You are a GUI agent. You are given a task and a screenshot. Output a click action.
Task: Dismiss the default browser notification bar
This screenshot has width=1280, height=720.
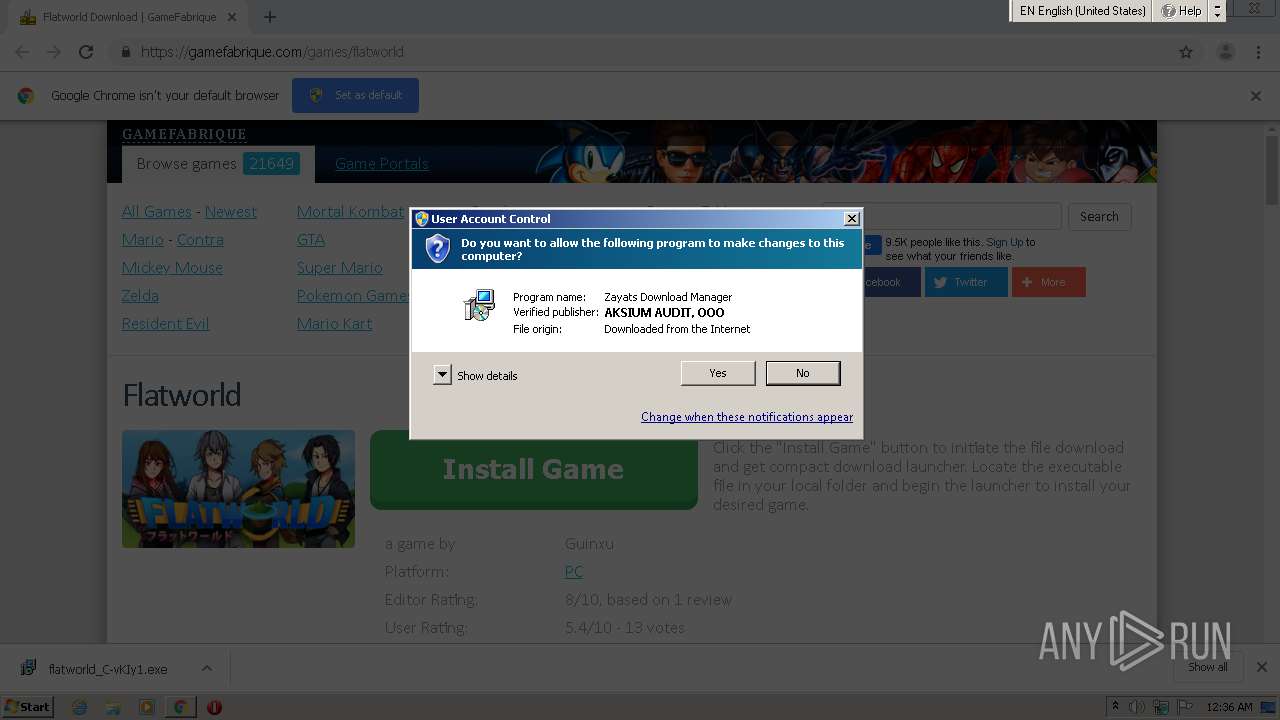[1256, 96]
